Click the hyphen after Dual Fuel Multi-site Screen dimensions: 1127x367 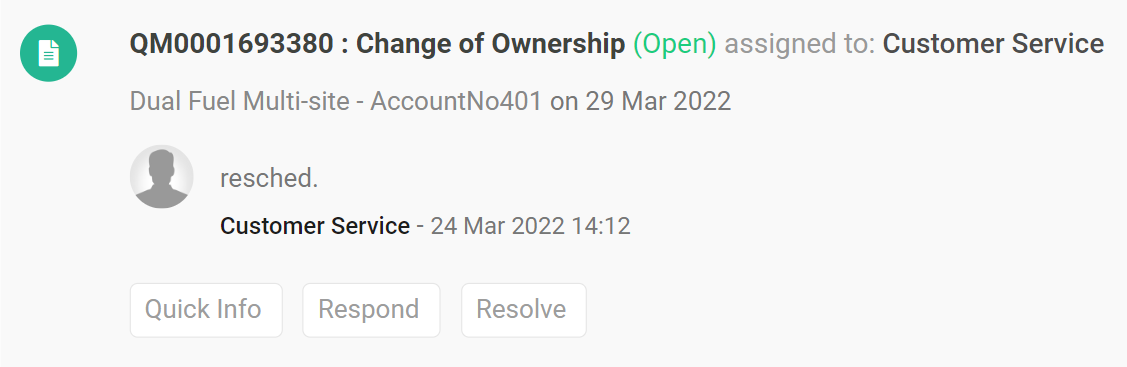(360, 103)
